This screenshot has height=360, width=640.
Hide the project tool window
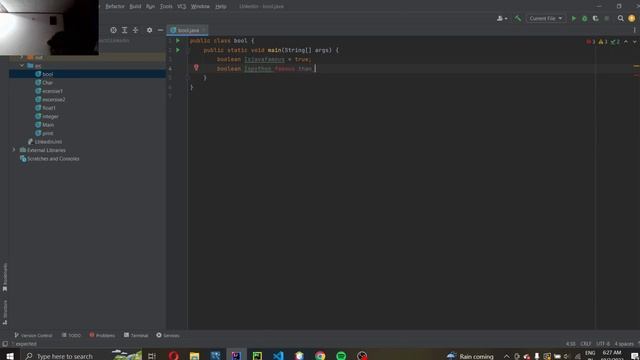160,30
